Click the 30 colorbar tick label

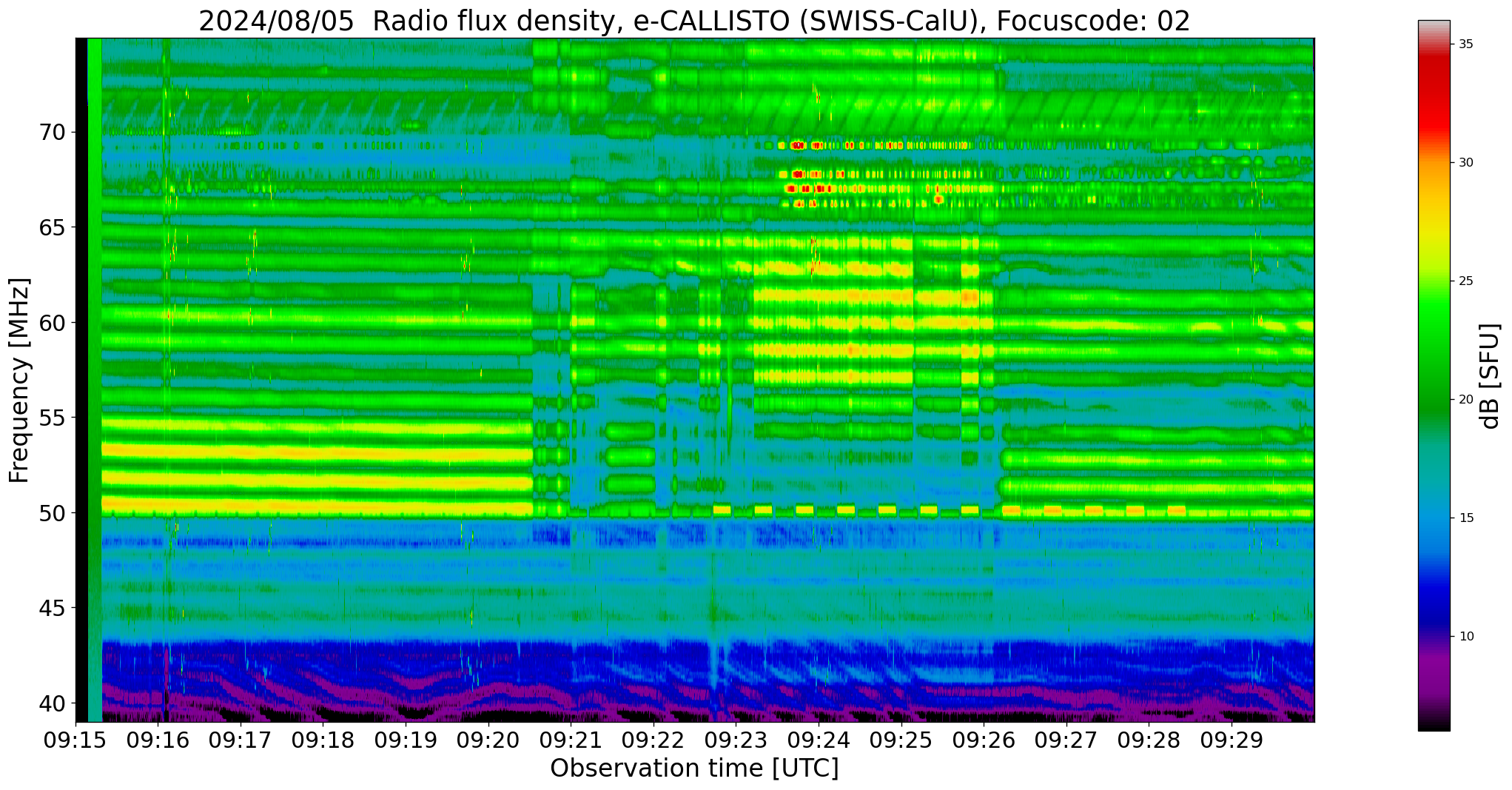coord(1465,163)
